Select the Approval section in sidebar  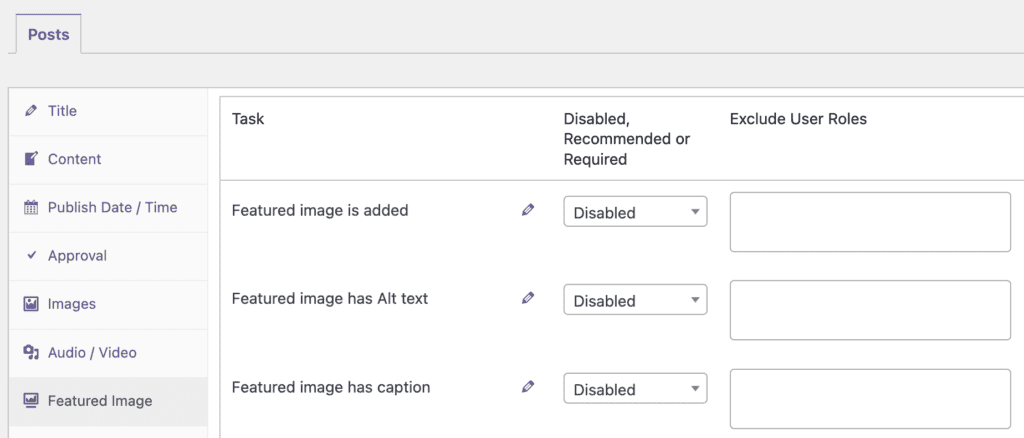tap(77, 256)
